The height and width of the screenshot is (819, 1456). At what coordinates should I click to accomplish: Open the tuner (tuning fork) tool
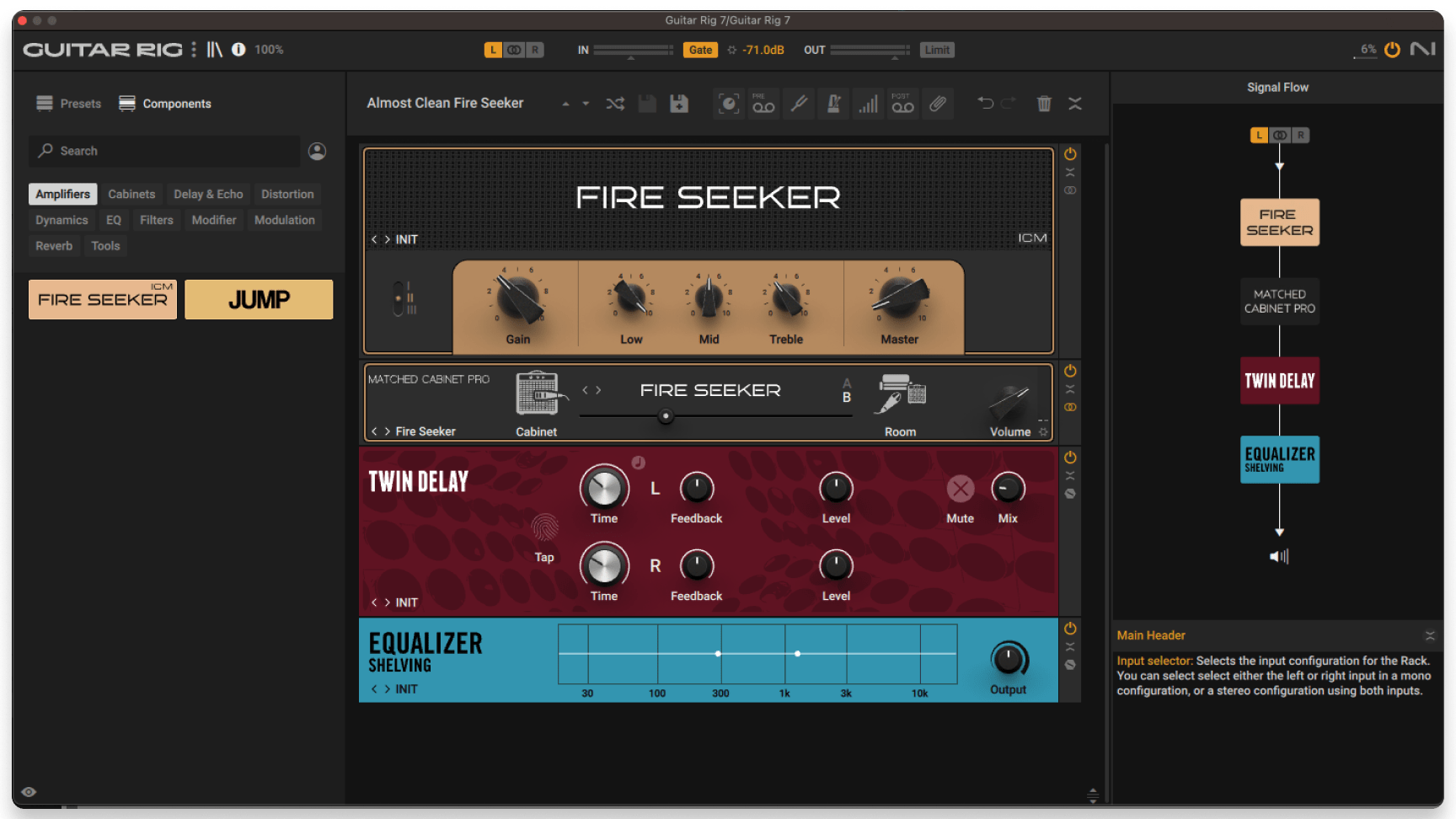(799, 104)
